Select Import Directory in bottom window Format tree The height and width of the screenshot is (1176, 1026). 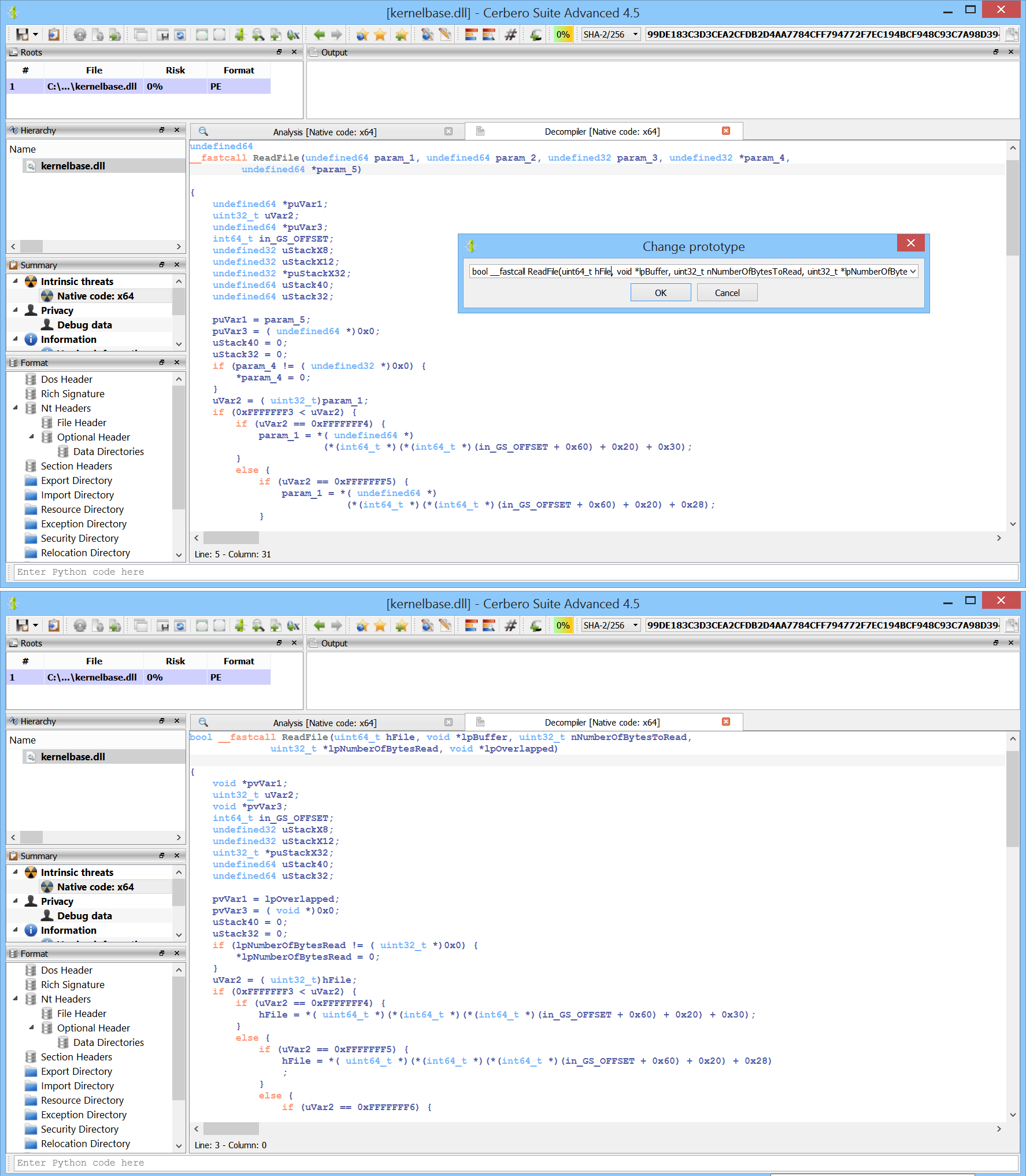[x=77, y=1086]
